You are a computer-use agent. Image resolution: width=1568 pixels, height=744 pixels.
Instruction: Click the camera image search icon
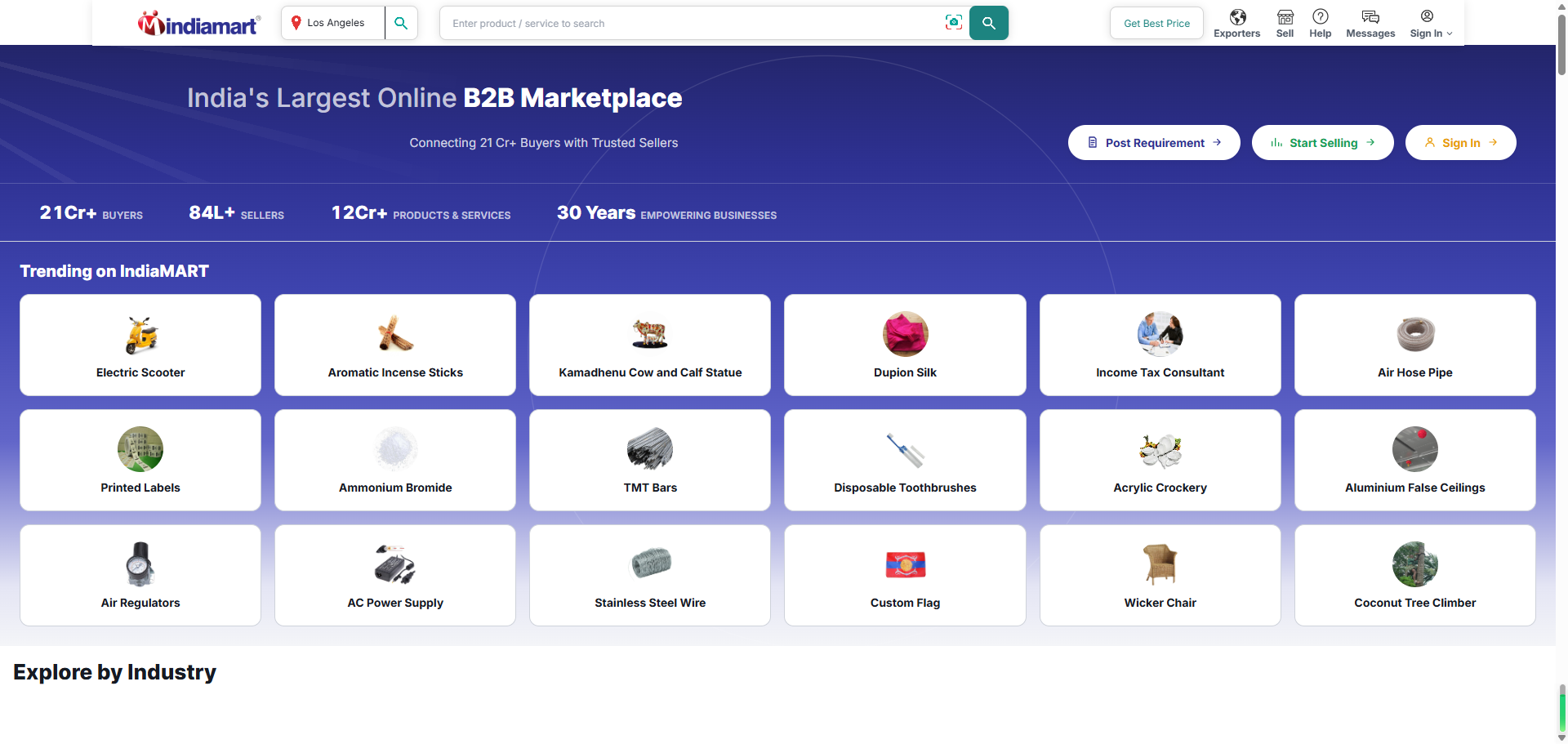(x=953, y=23)
